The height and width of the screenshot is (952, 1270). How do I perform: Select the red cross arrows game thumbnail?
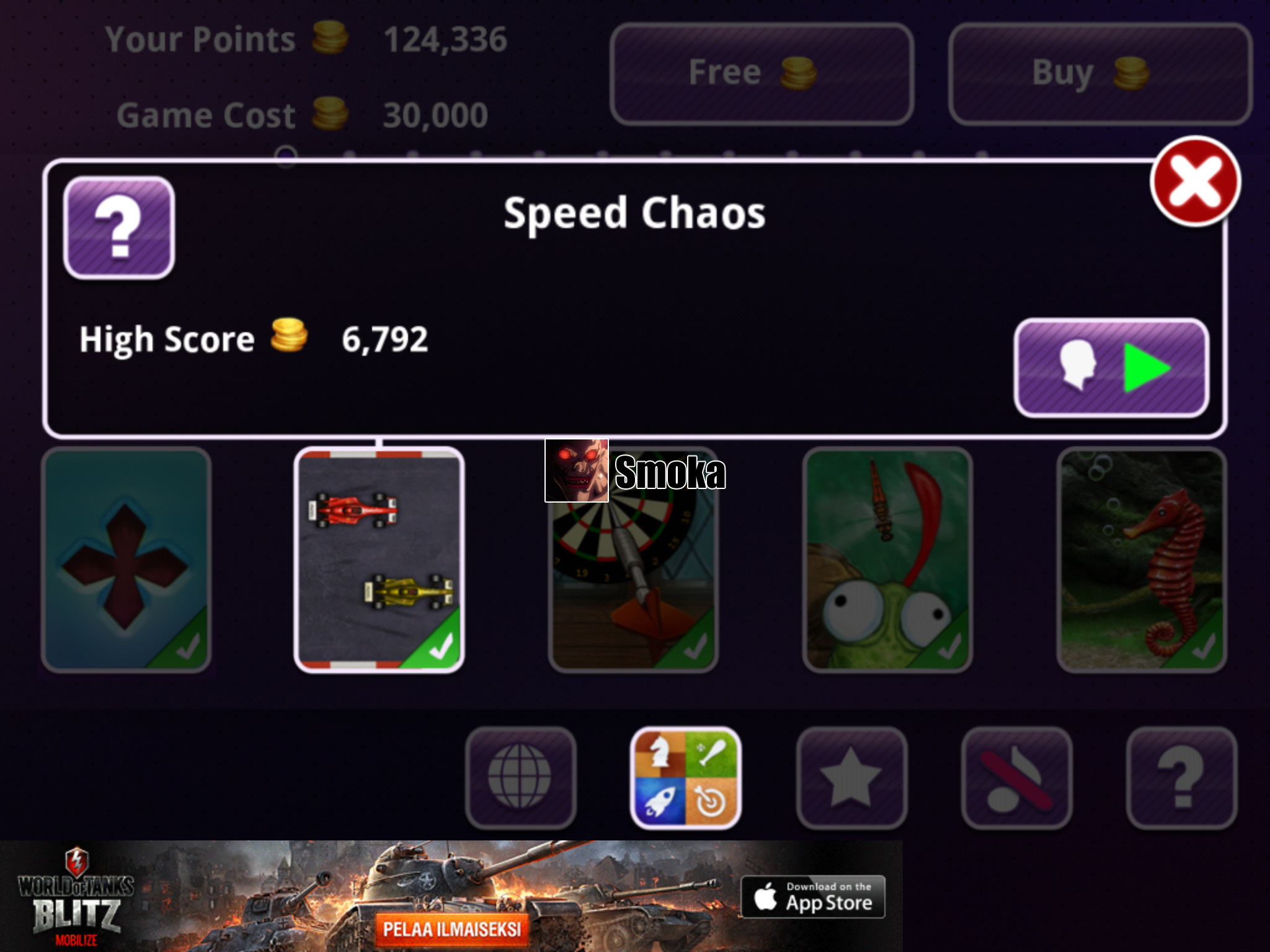pos(126,560)
